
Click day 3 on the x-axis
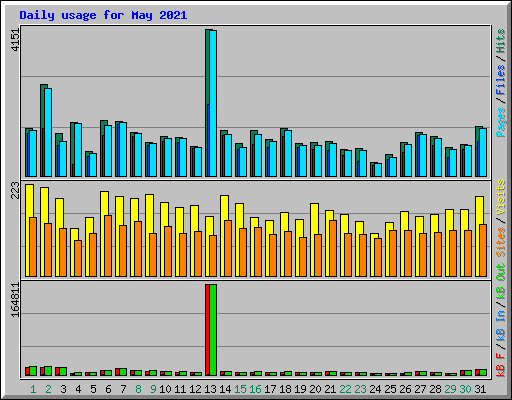click(x=63, y=389)
